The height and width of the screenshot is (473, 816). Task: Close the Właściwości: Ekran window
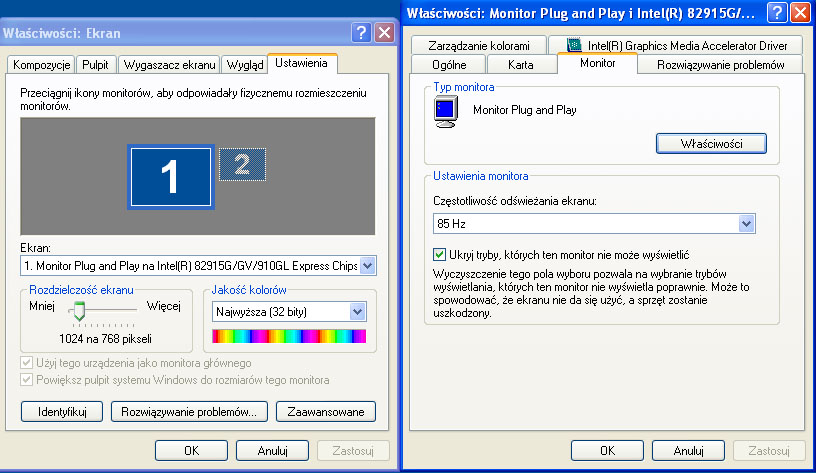385,33
